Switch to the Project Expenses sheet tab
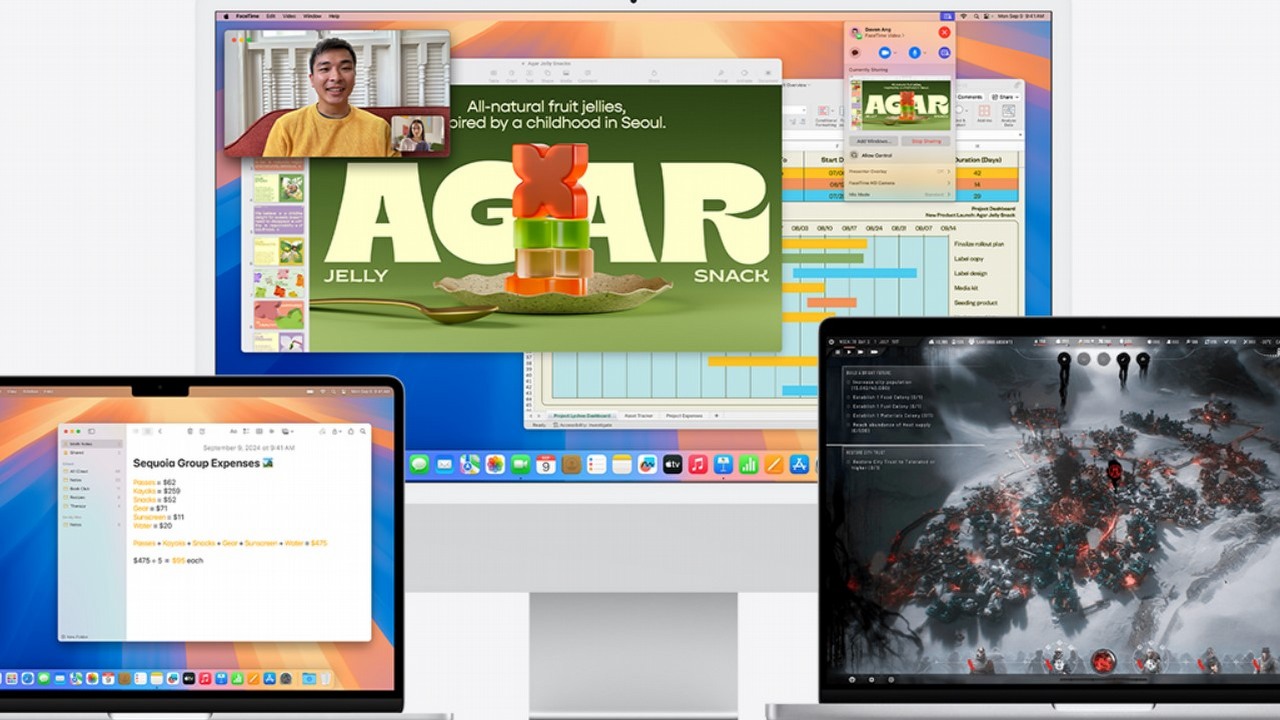1280x720 pixels. (x=685, y=415)
